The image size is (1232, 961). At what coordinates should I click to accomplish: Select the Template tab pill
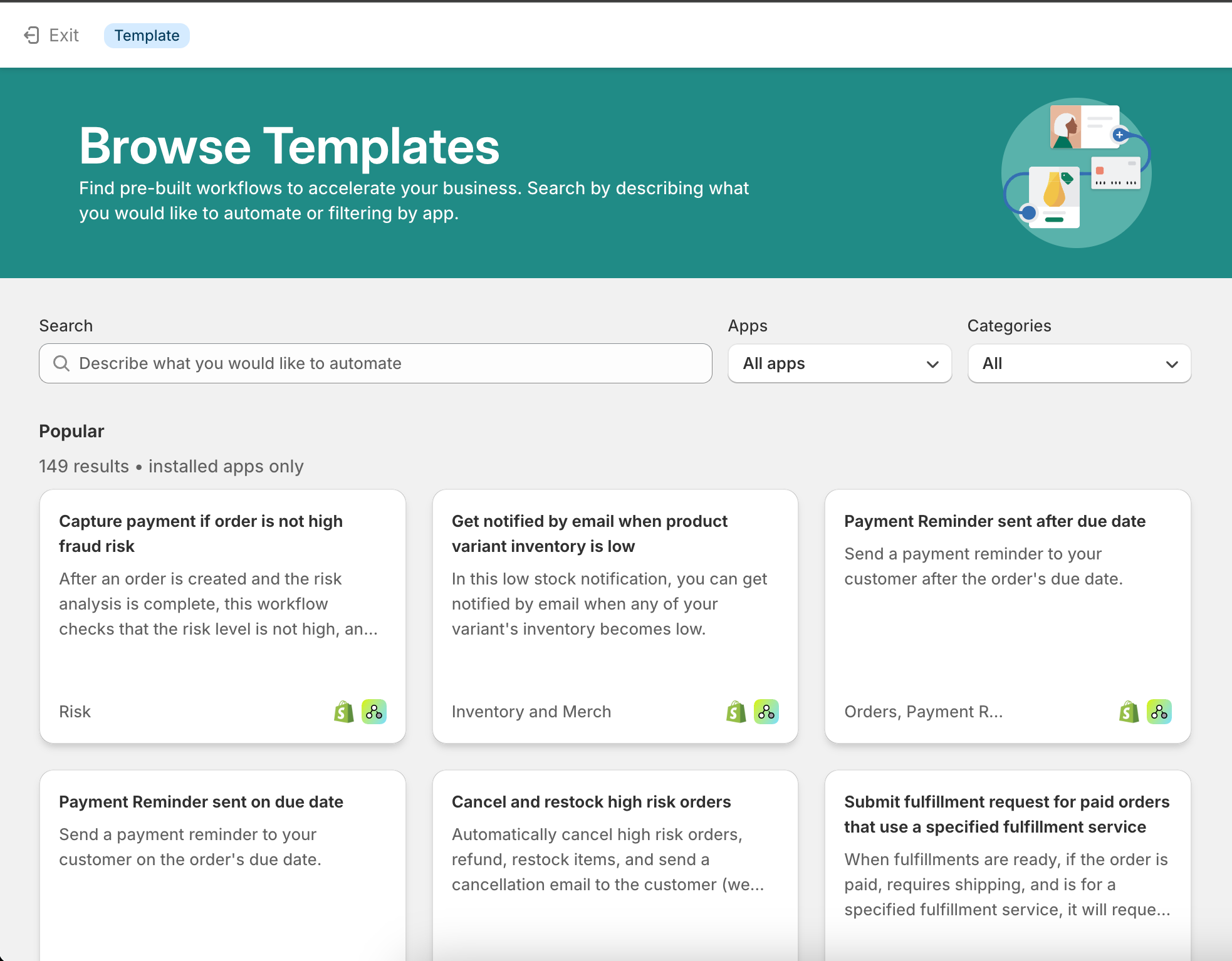pos(147,35)
